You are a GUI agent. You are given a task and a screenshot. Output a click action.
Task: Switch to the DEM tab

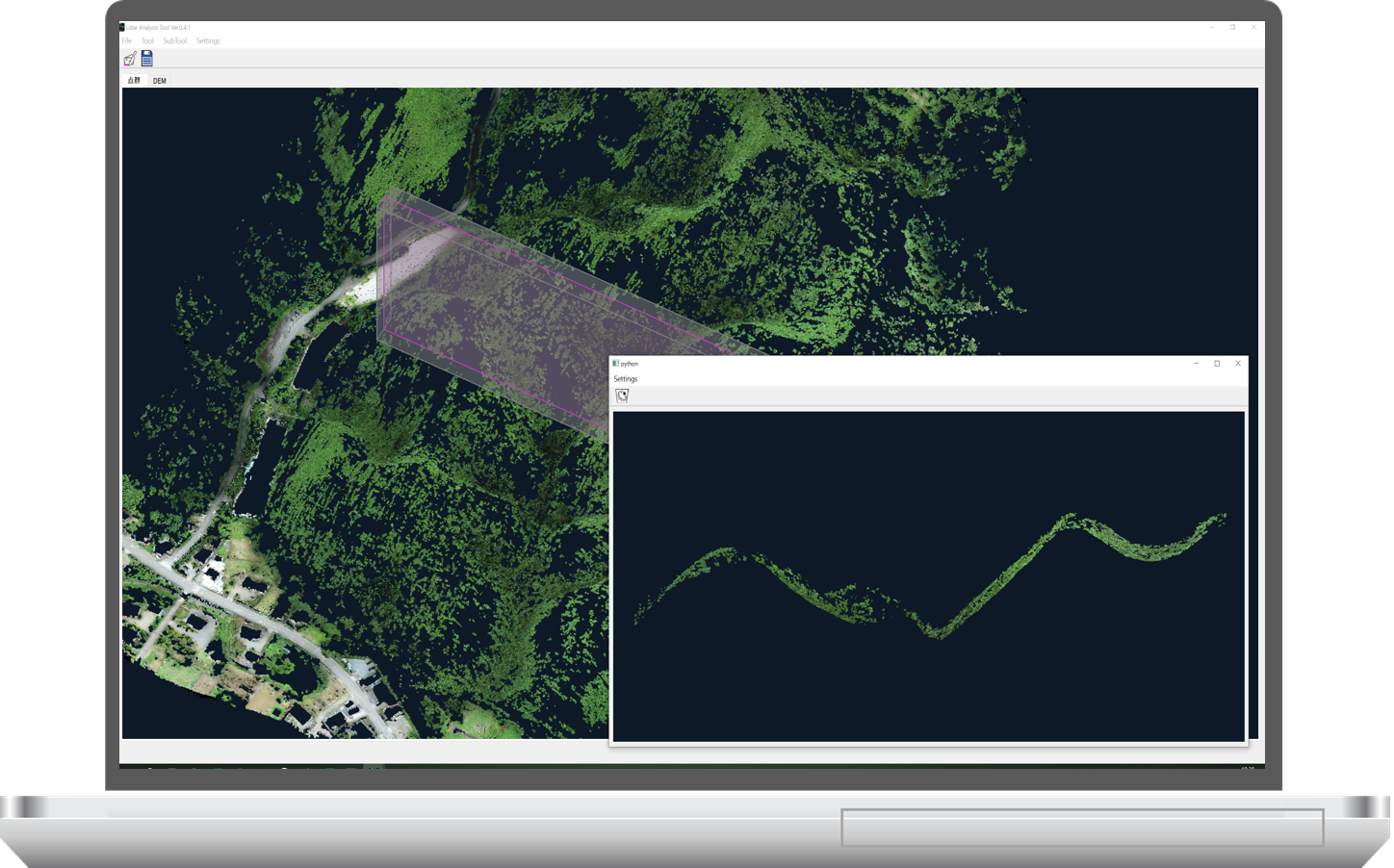(160, 81)
